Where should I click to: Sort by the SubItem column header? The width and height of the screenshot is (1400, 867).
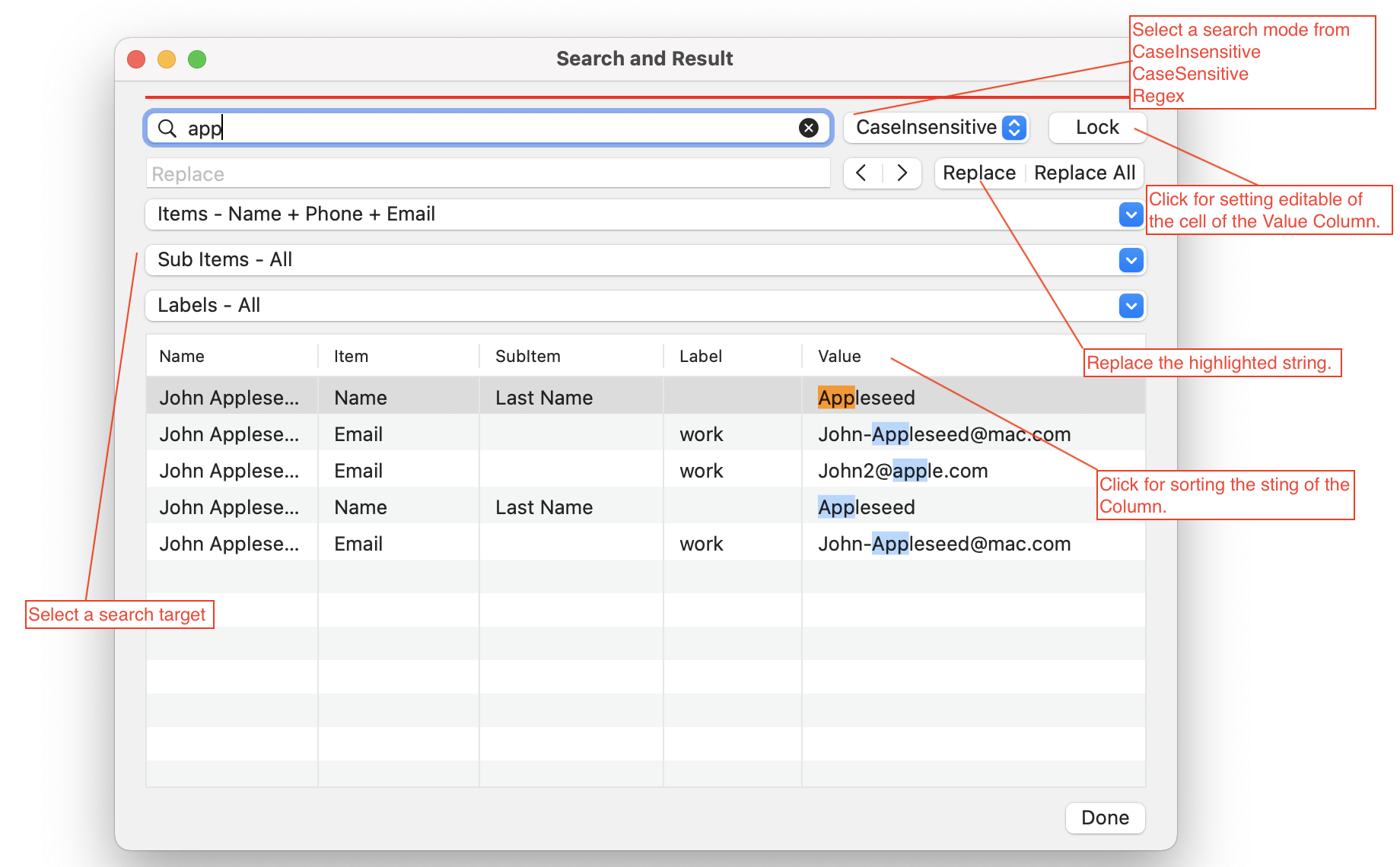click(x=527, y=357)
